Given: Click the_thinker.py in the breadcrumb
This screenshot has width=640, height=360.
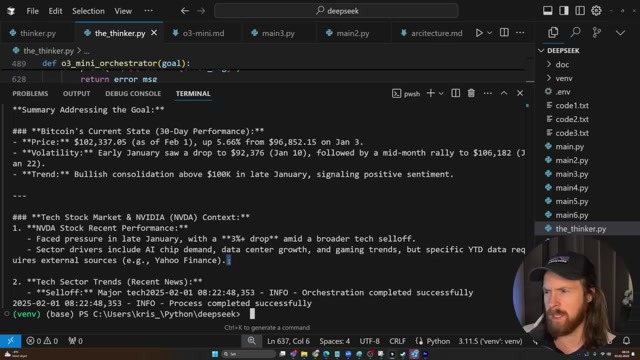Looking at the screenshot, I should 48,51.
